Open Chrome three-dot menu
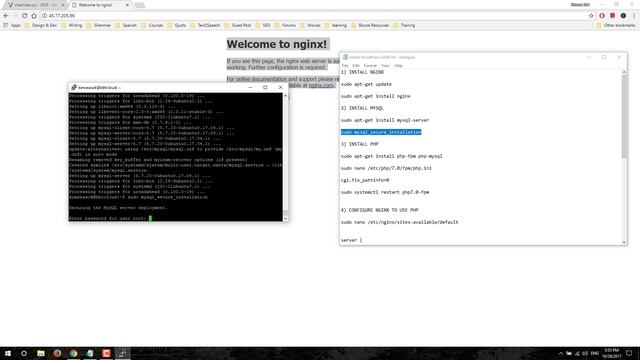This screenshot has height=360, width=640. tap(634, 16)
